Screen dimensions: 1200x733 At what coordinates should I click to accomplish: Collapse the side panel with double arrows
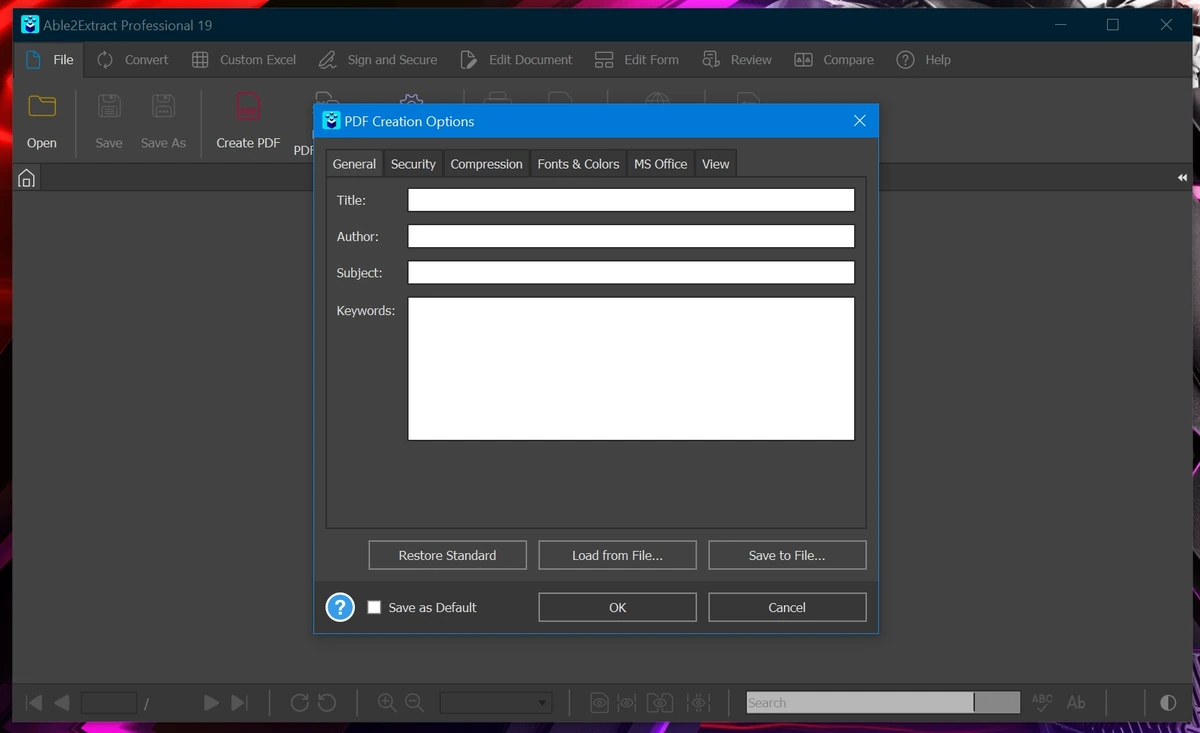tap(1182, 177)
